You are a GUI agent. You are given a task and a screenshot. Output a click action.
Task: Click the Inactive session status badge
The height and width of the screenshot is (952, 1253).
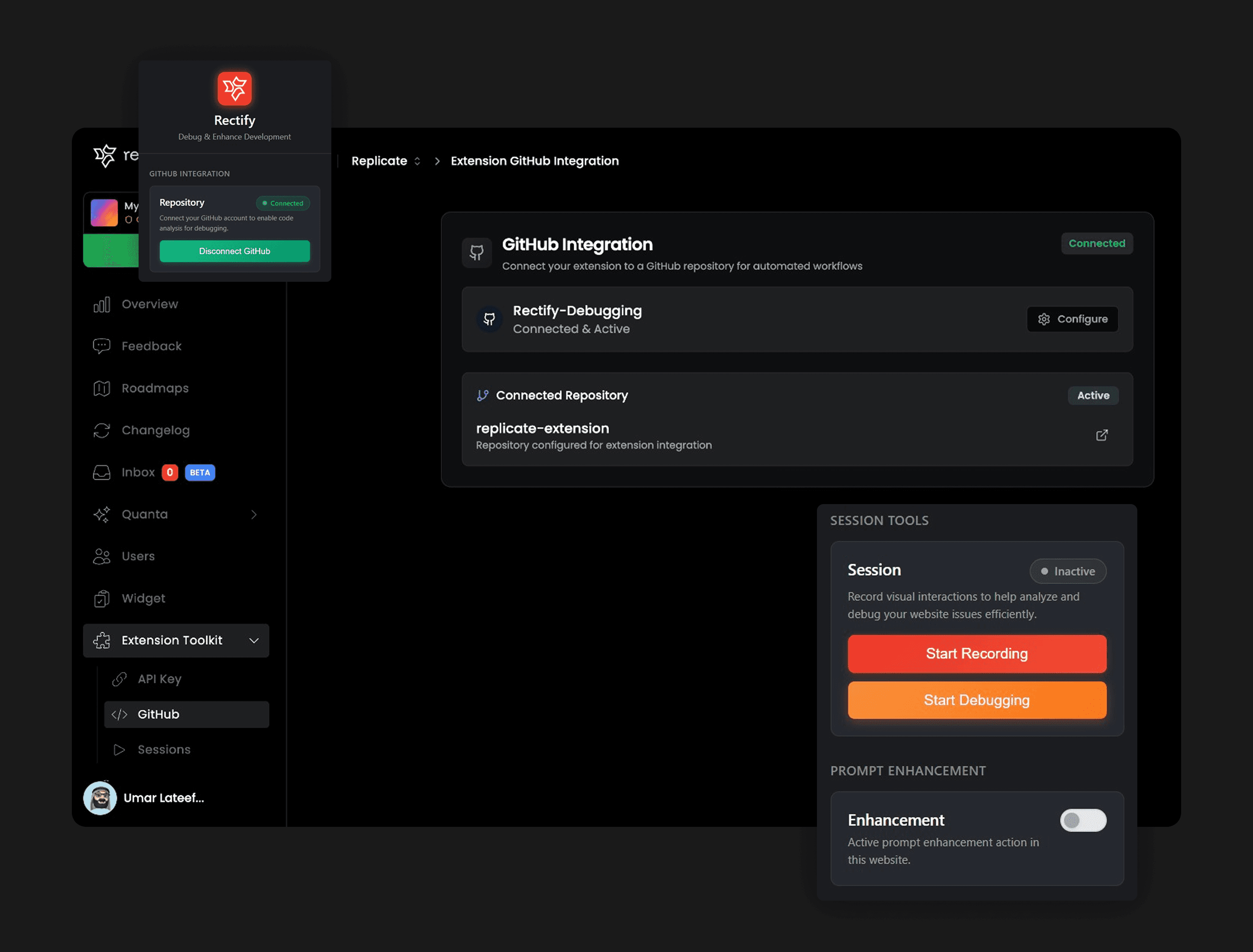[x=1068, y=571]
